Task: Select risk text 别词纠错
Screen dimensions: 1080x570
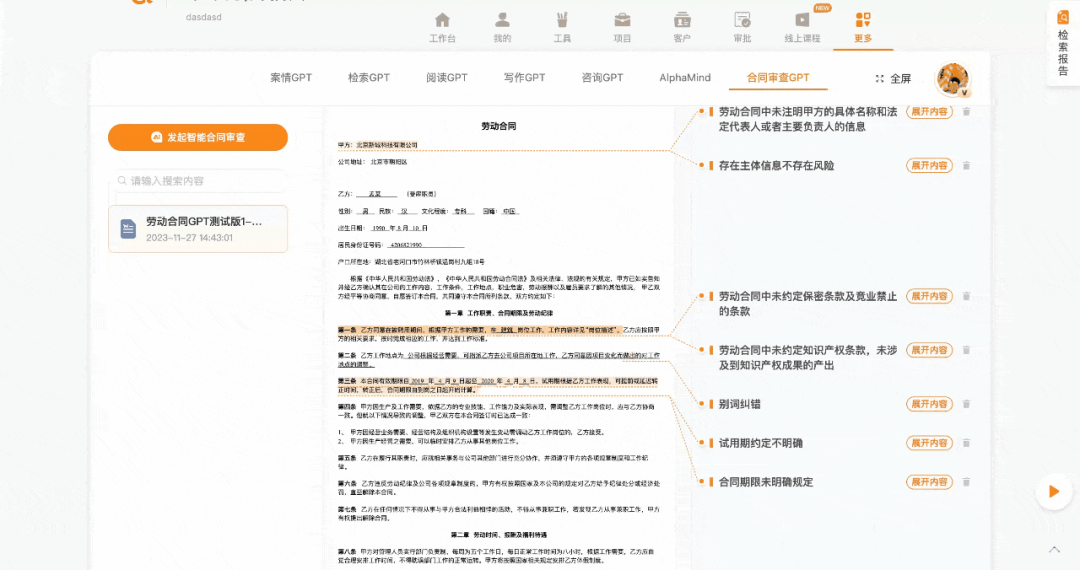Action: [739, 404]
